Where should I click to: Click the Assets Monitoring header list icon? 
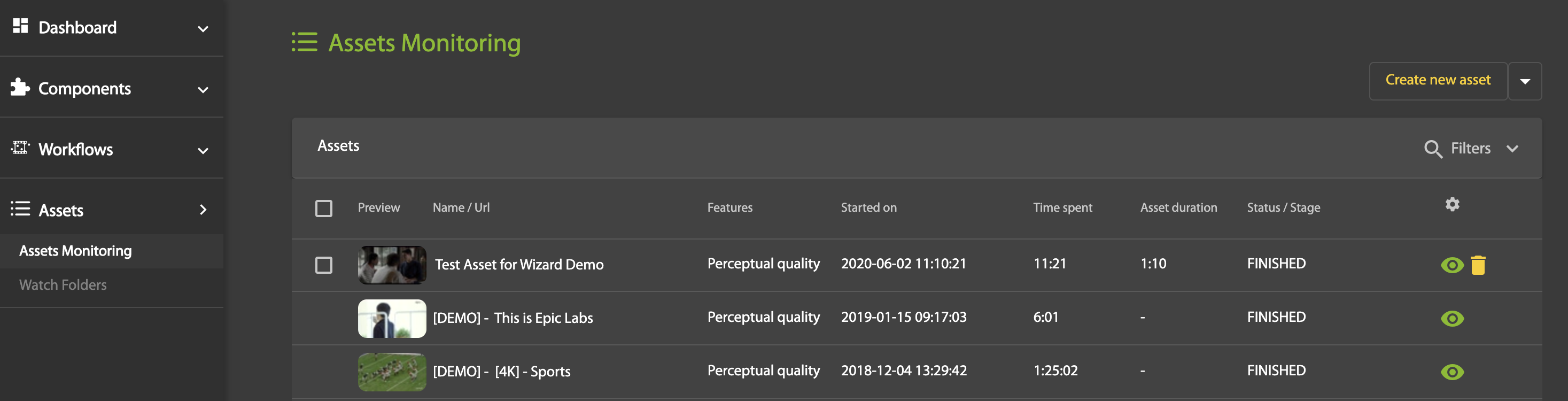(x=304, y=42)
